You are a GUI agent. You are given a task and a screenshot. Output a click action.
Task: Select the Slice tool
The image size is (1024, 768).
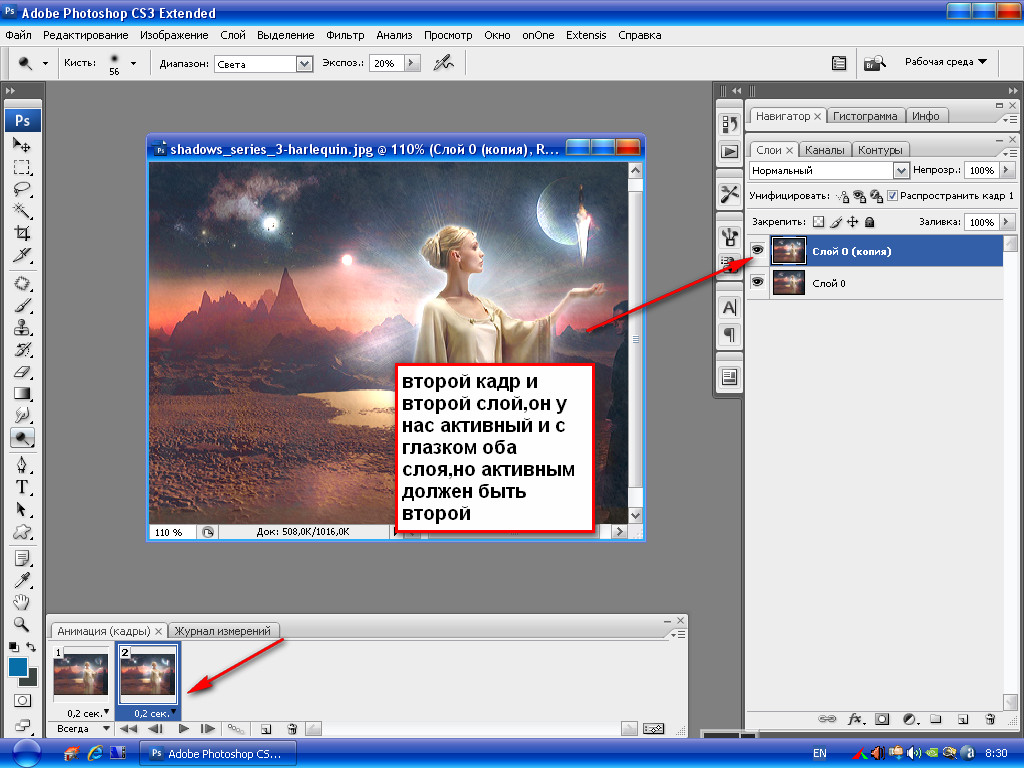point(22,255)
